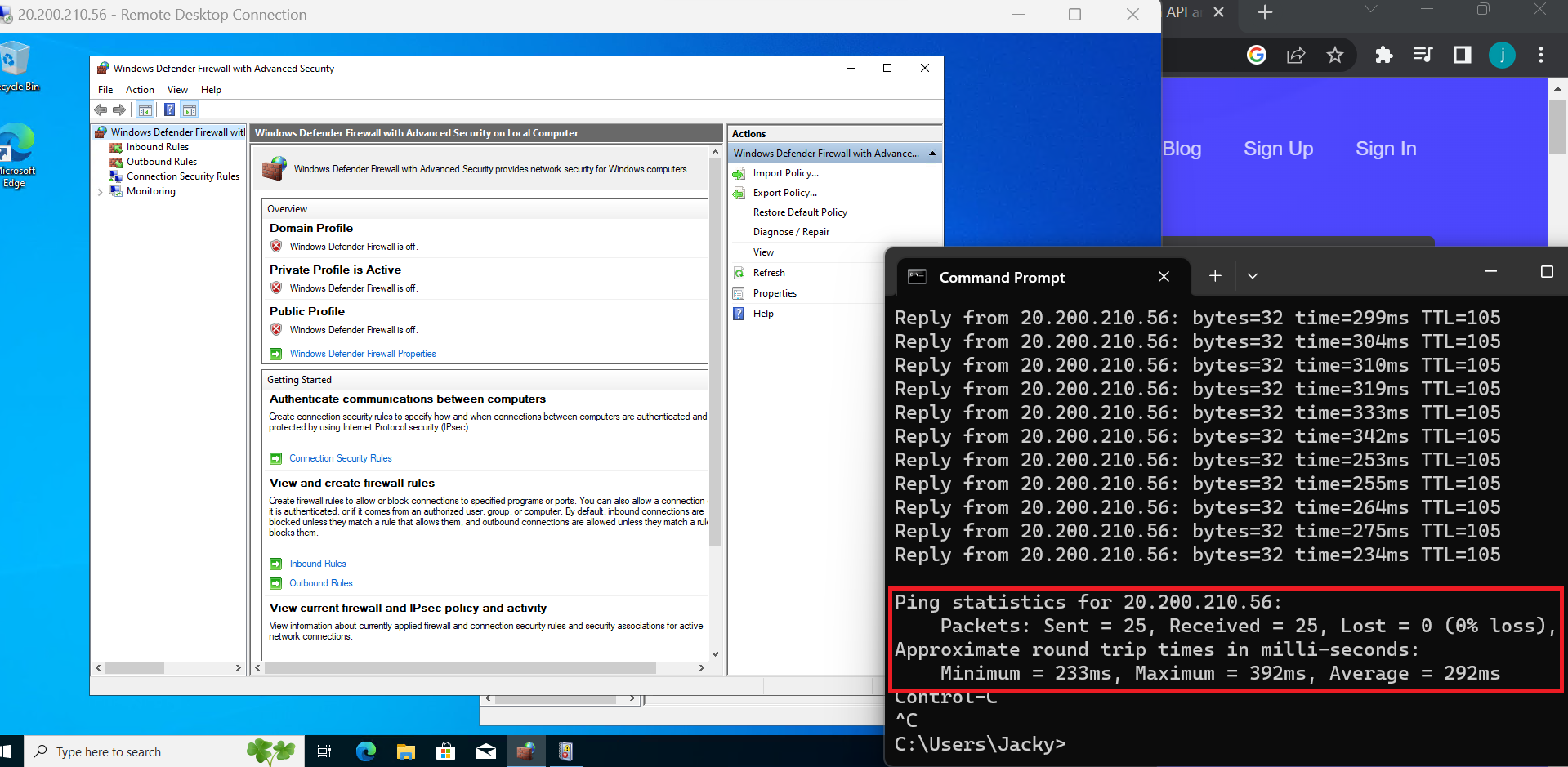Open Inbound Rules link in Getting Started
The image size is (1568, 767).
(x=318, y=564)
